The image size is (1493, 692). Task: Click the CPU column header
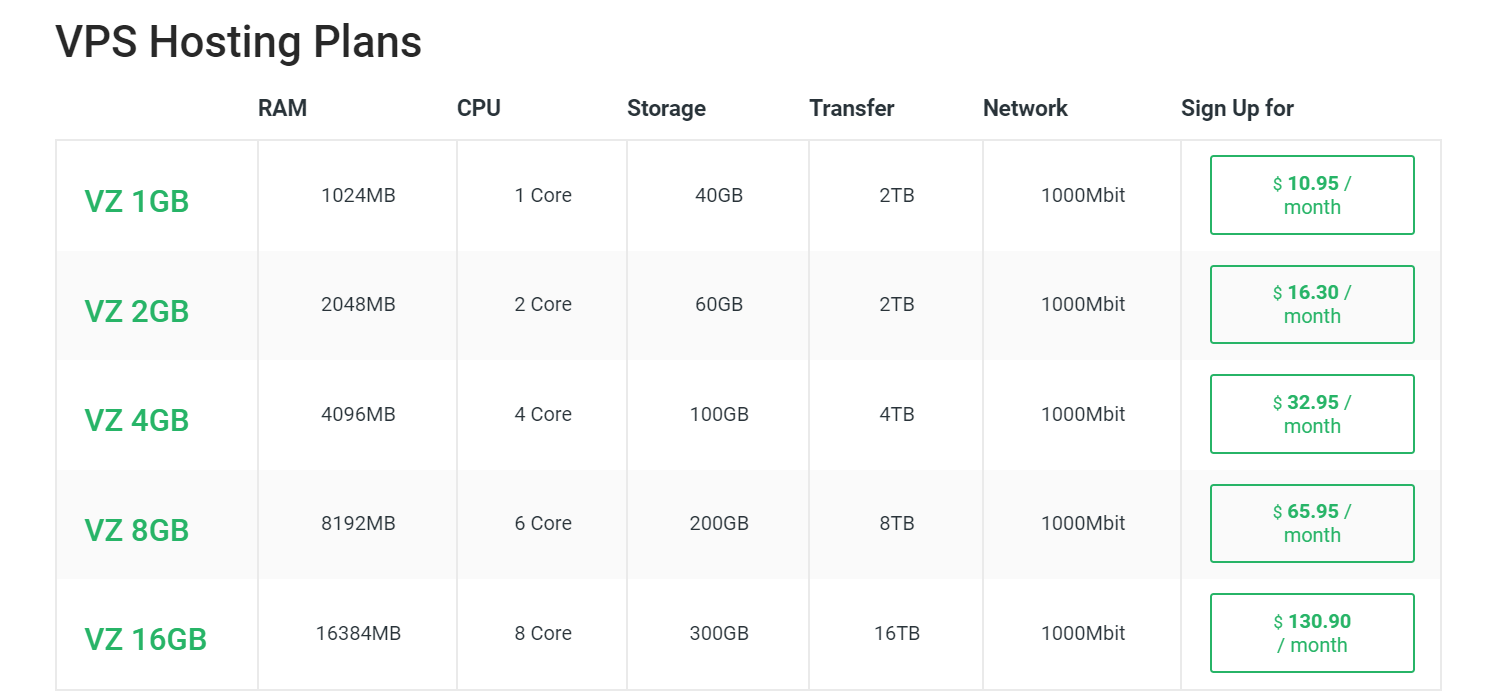tap(478, 108)
